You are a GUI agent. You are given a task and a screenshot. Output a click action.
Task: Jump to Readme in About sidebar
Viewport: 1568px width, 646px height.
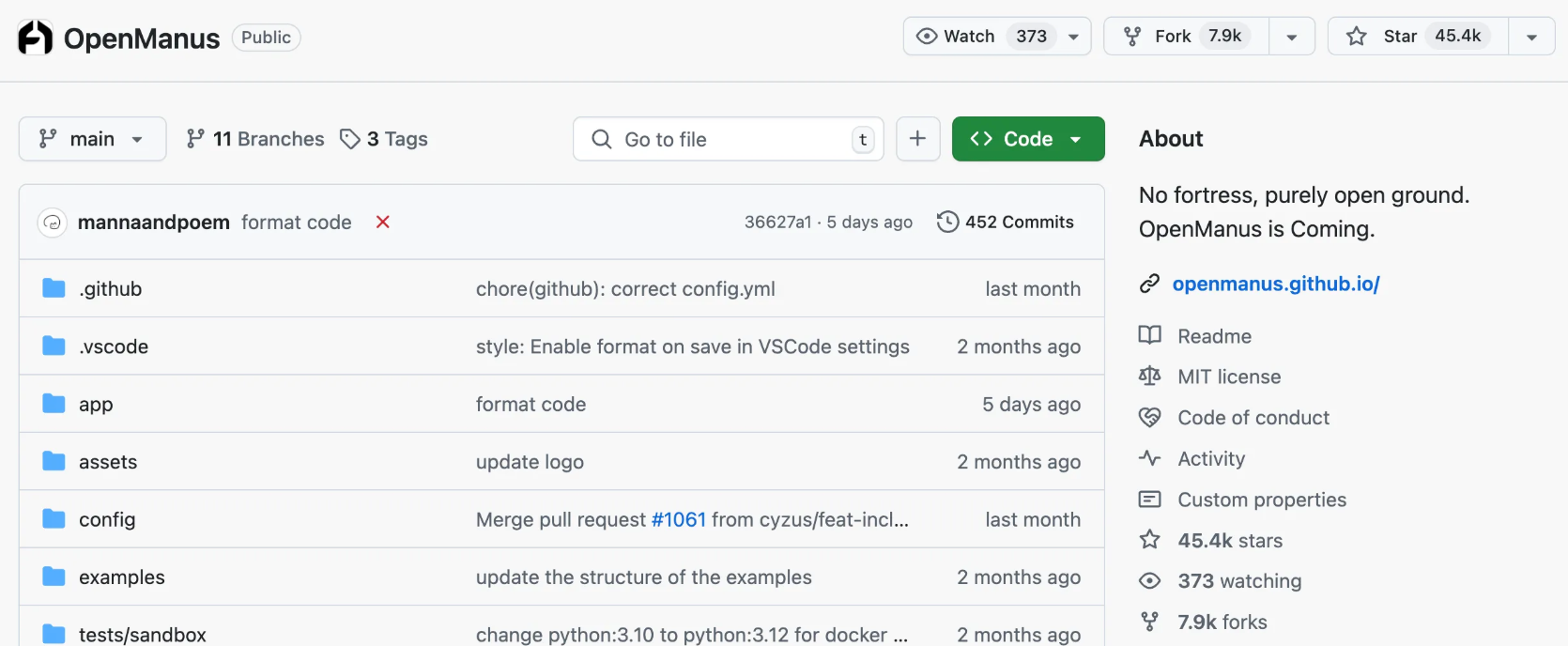click(1215, 336)
